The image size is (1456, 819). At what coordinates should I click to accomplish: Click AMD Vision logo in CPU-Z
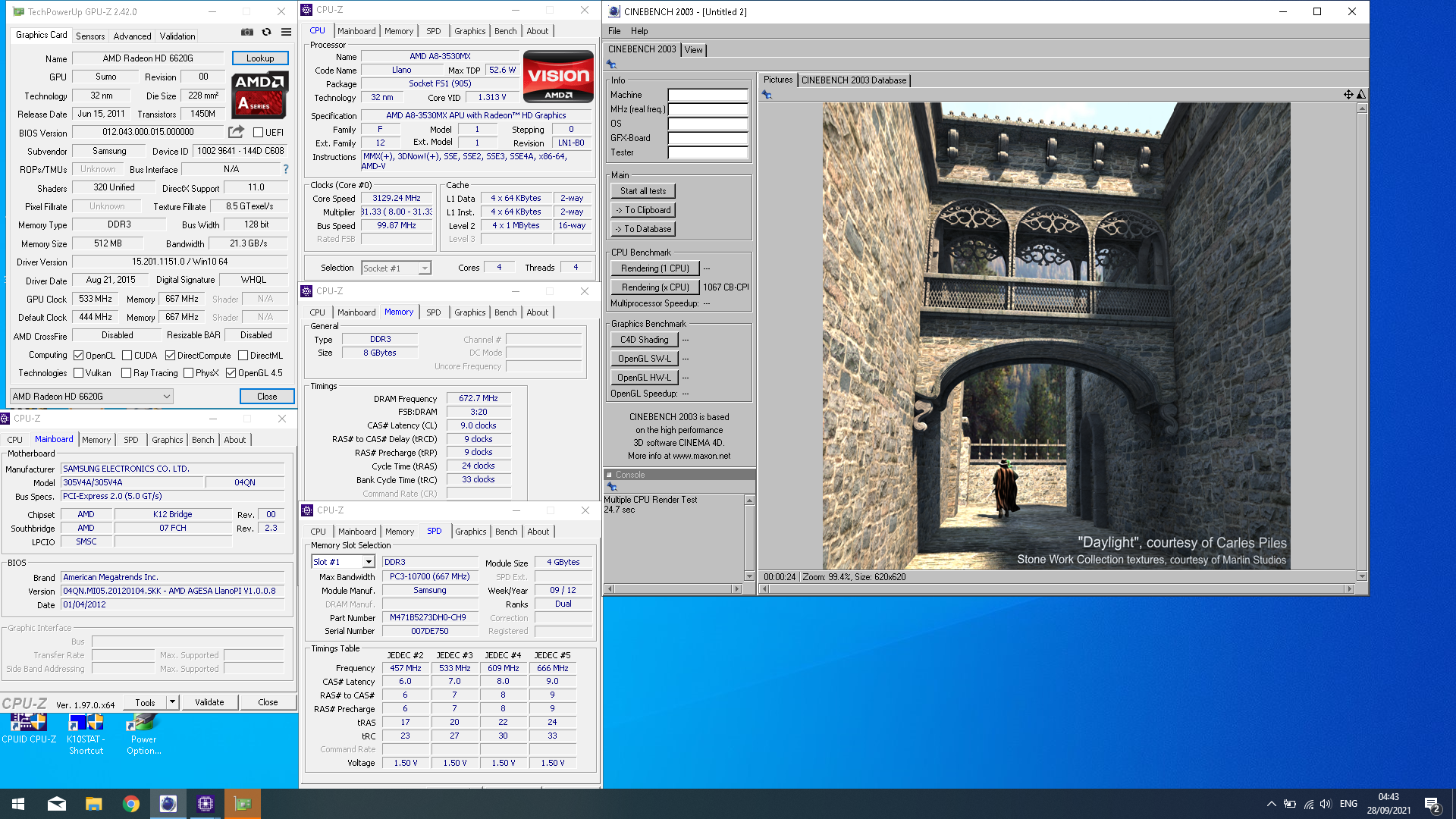pos(559,77)
